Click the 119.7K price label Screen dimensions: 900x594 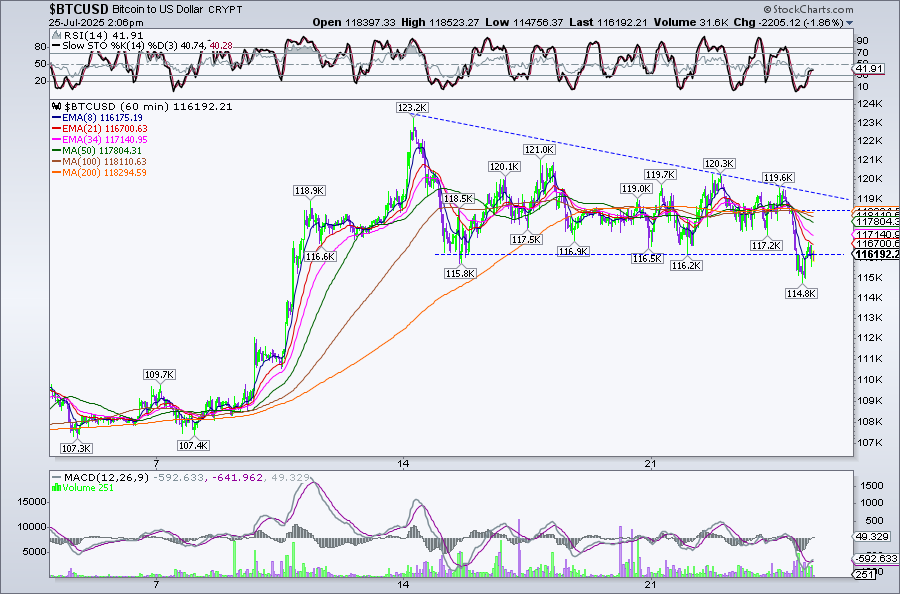pyautogui.click(x=660, y=174)
